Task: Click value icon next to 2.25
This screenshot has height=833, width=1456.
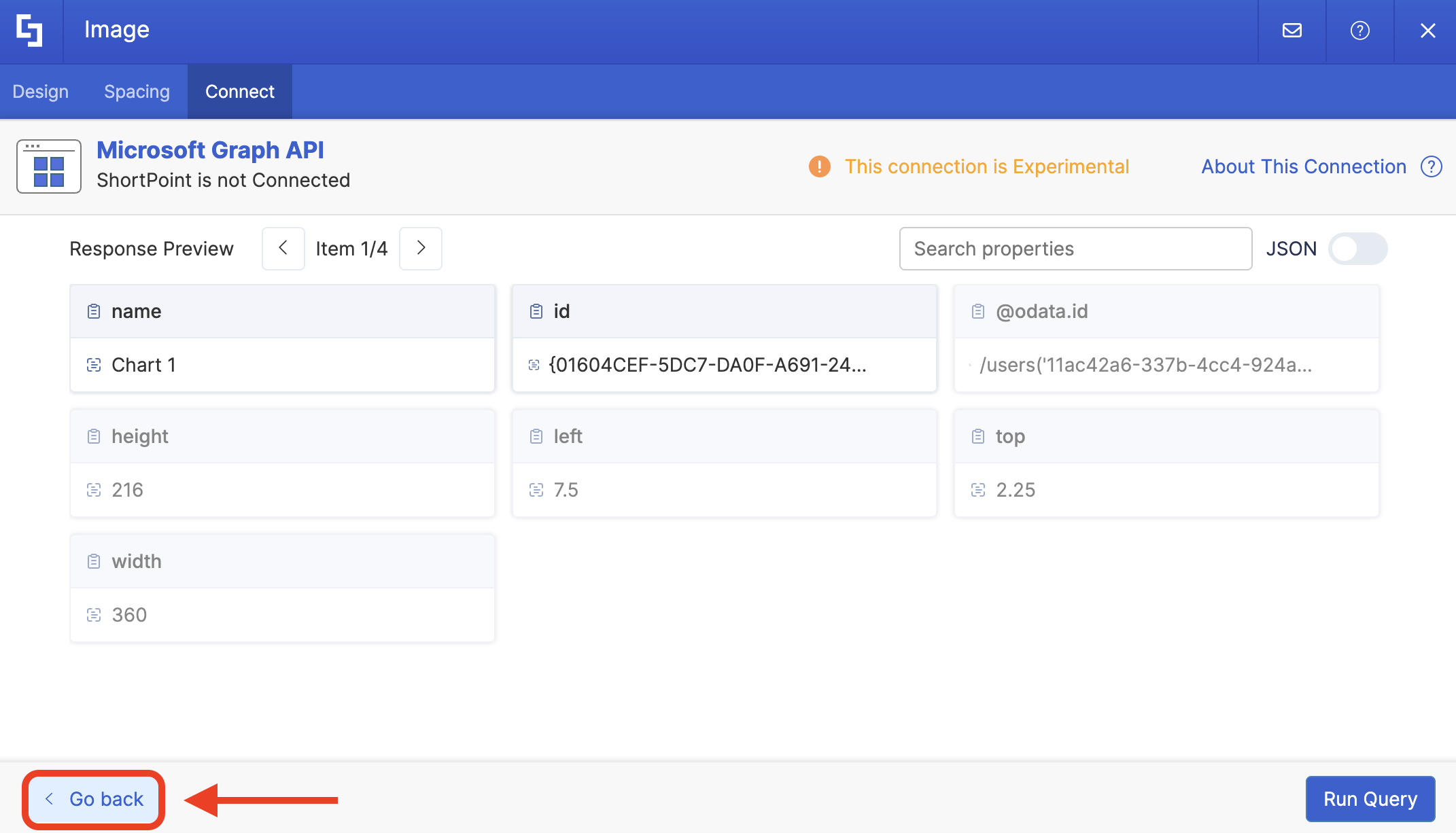Action: pyautogui.click(x=978, y=490)
